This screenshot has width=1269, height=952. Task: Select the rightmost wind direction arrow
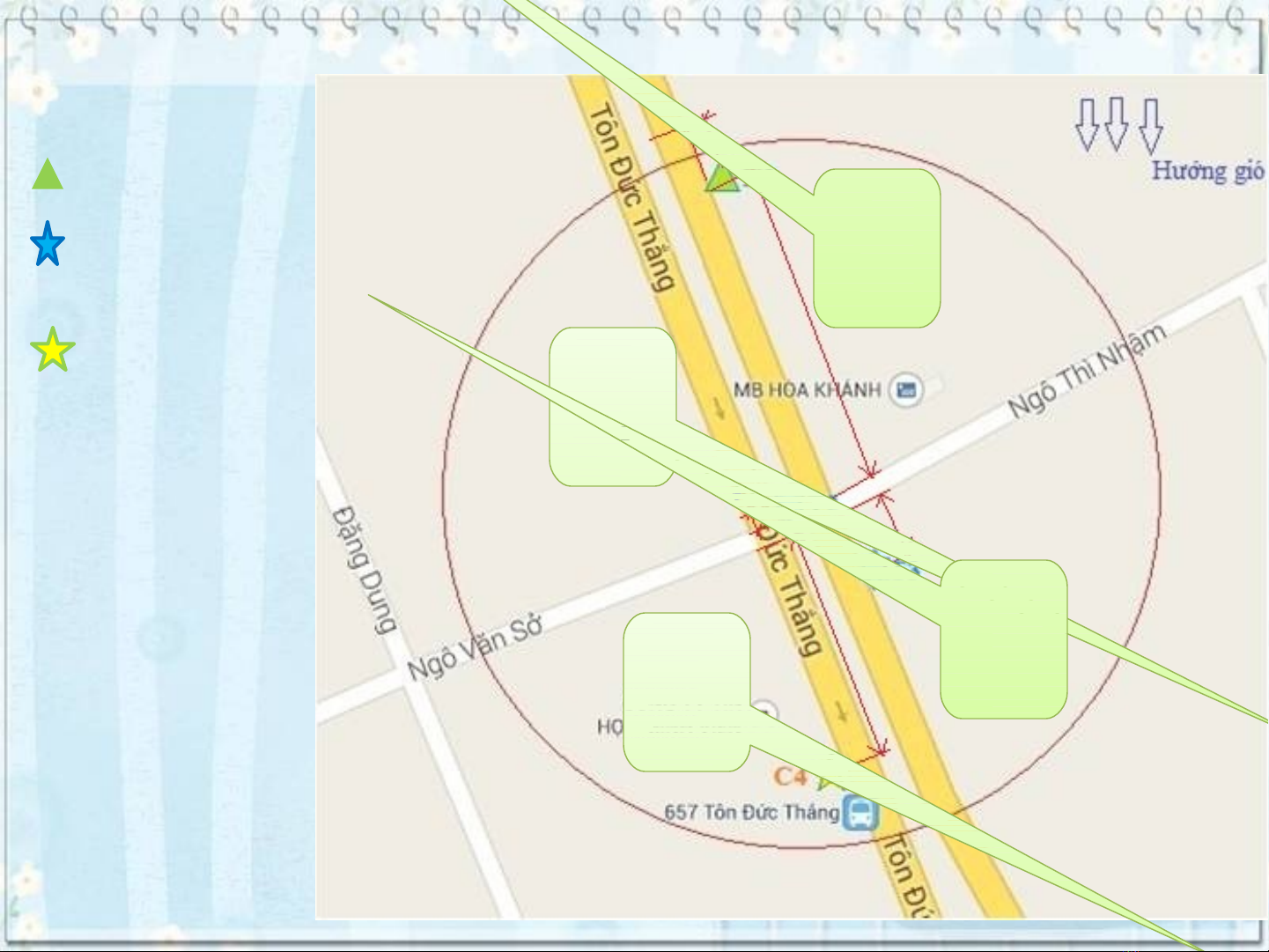click(1150, 126)
